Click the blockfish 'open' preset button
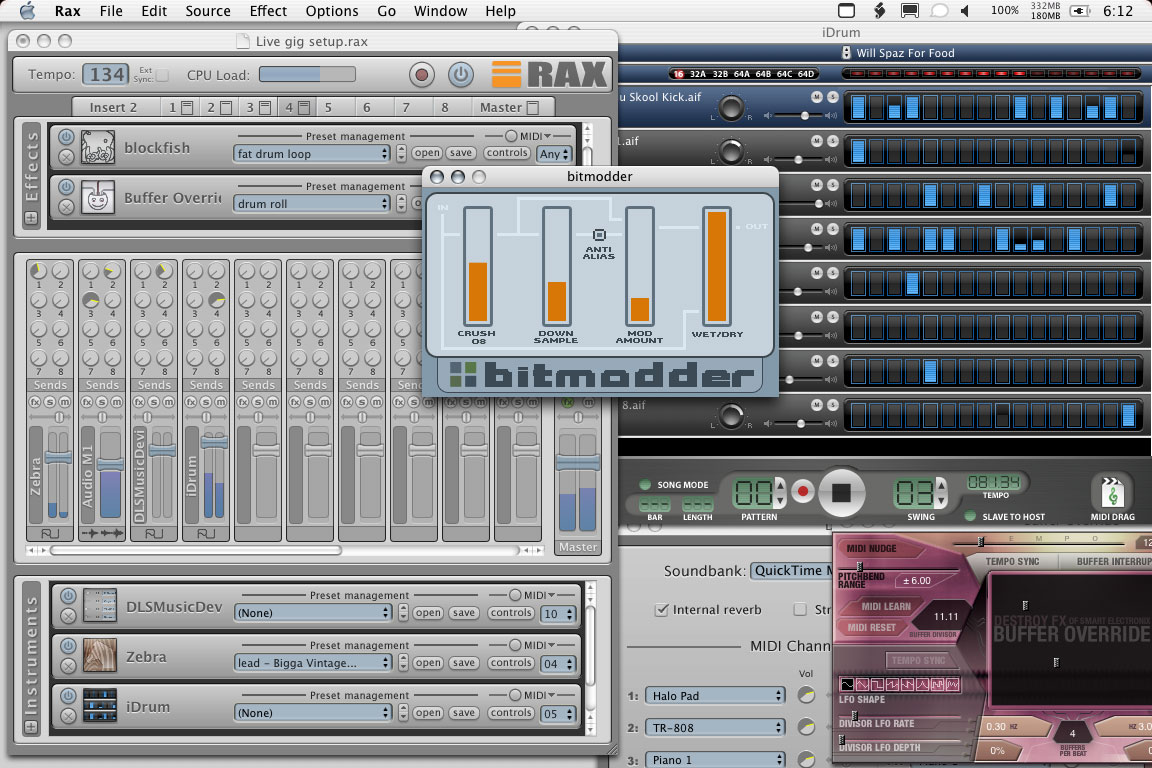 click(426, 153)
